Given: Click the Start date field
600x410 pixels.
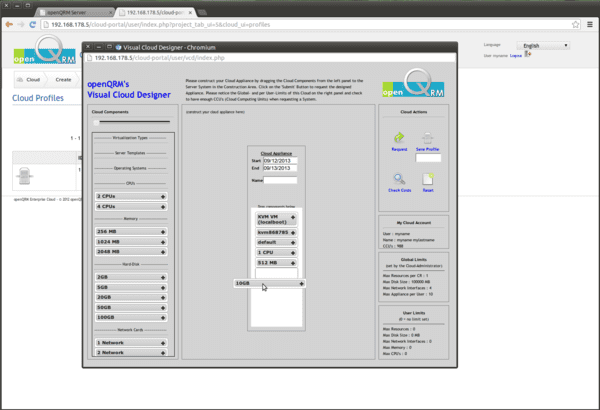Looking at the screenshot, I should coord(280,161).
